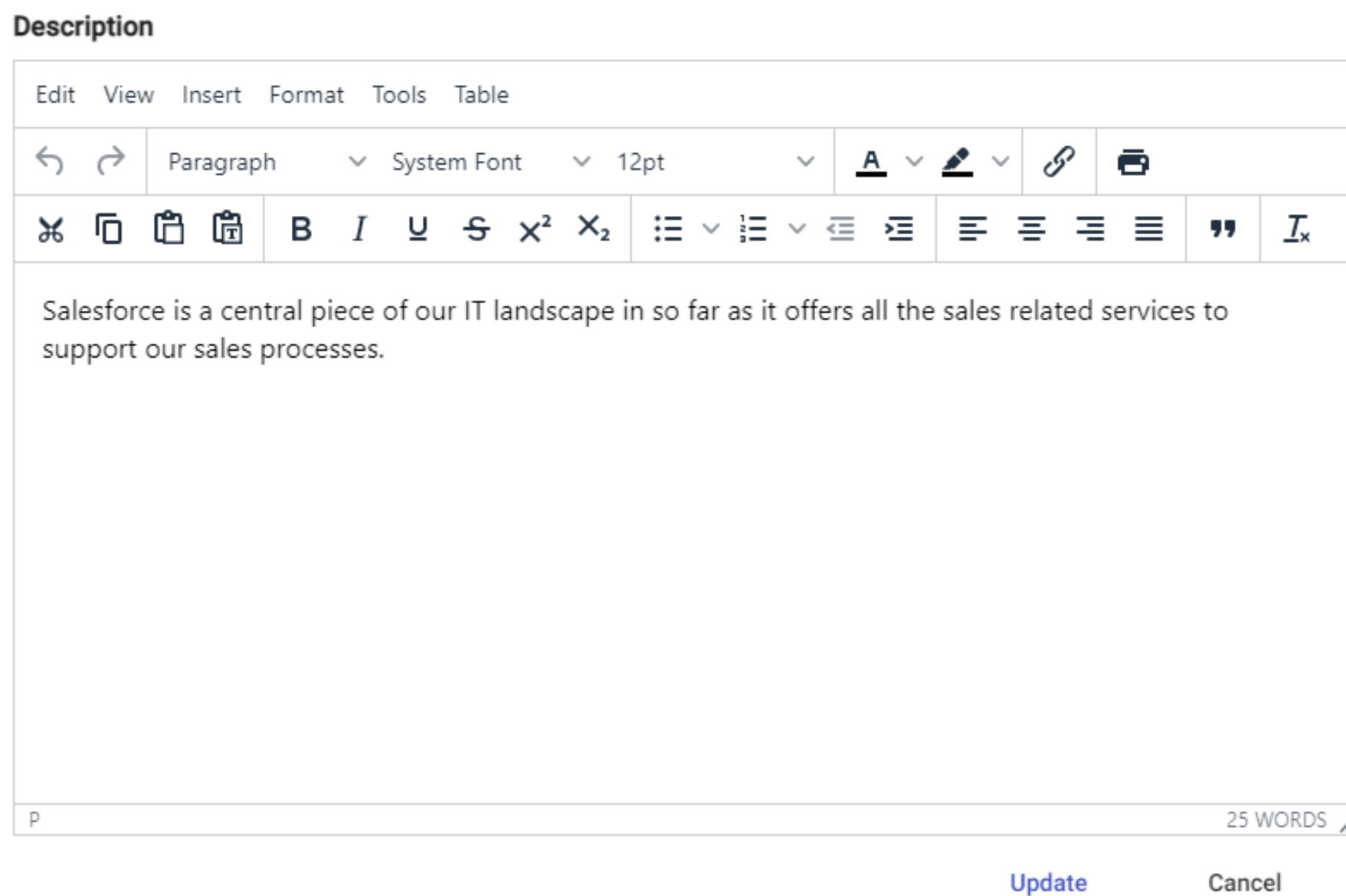
Task: Open the System Font family dropdown
Action: point(491,162)
